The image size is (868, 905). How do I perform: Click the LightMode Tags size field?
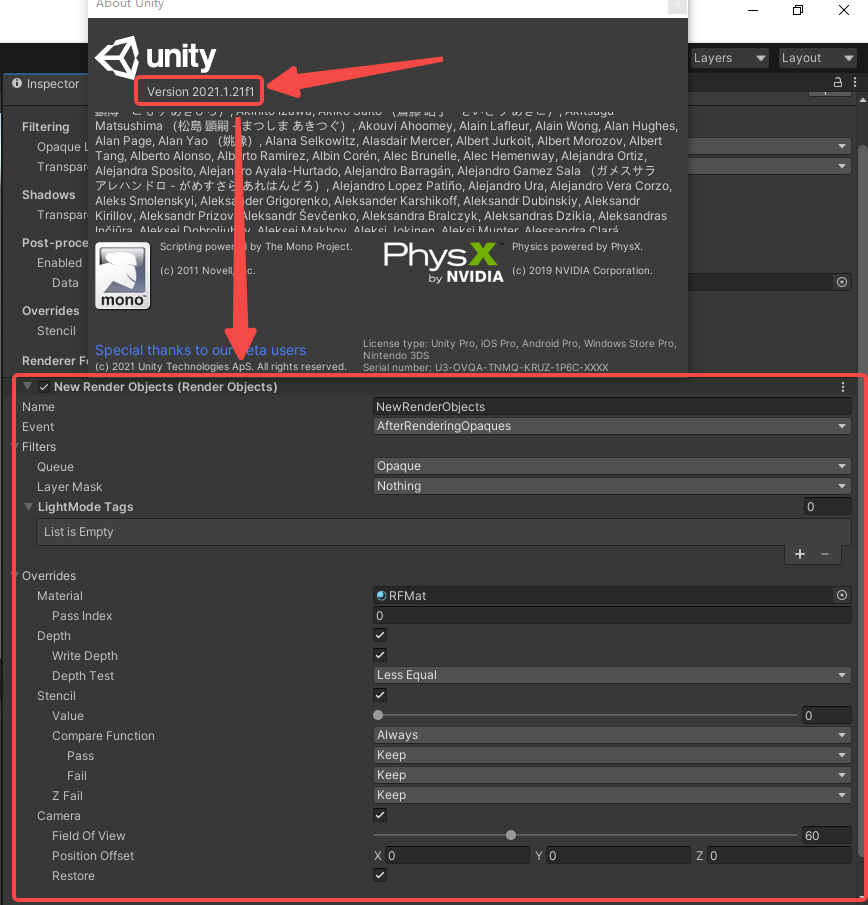(x=827, y=506)
